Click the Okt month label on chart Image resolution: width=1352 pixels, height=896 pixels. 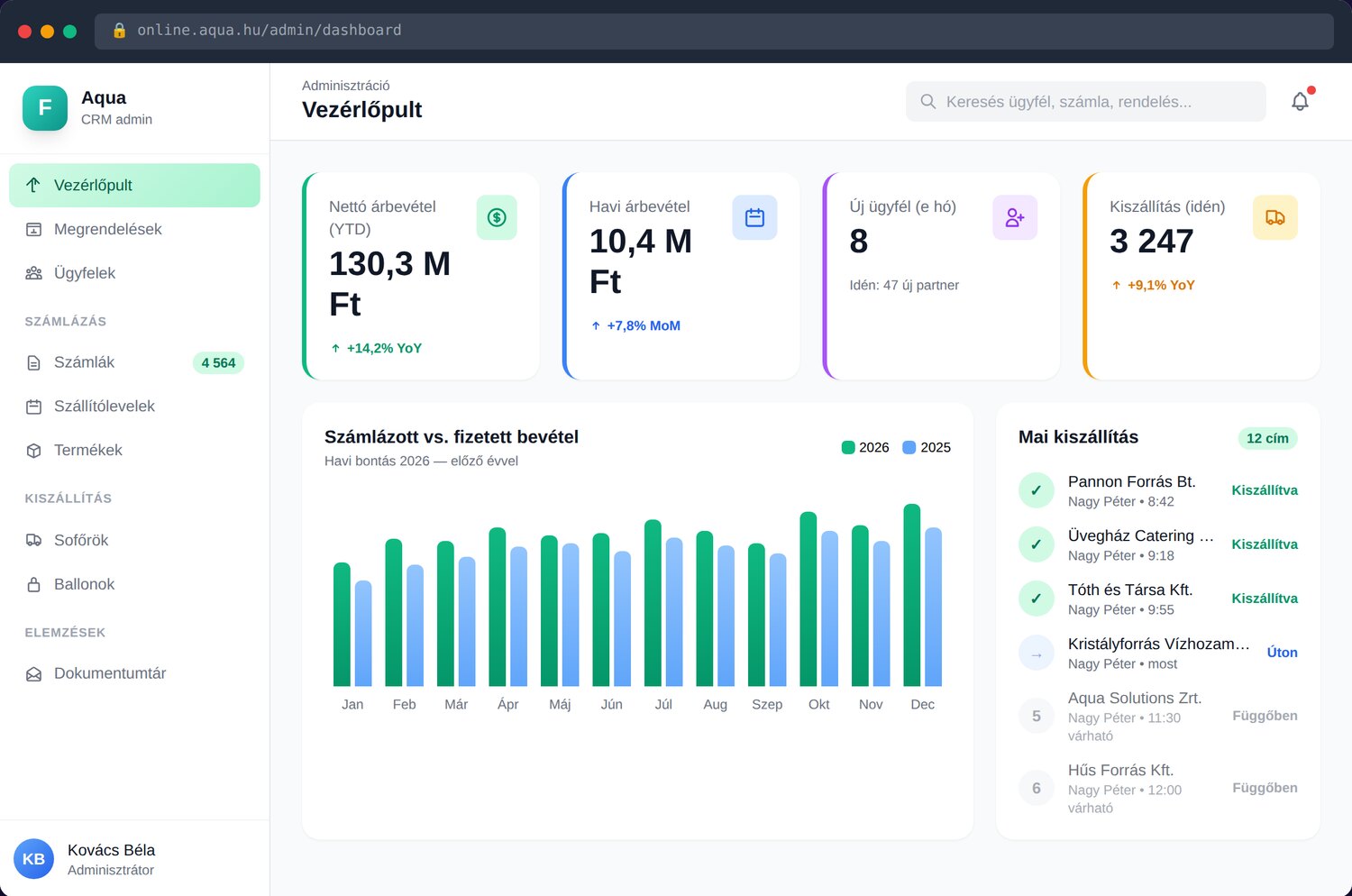[819, 704]
